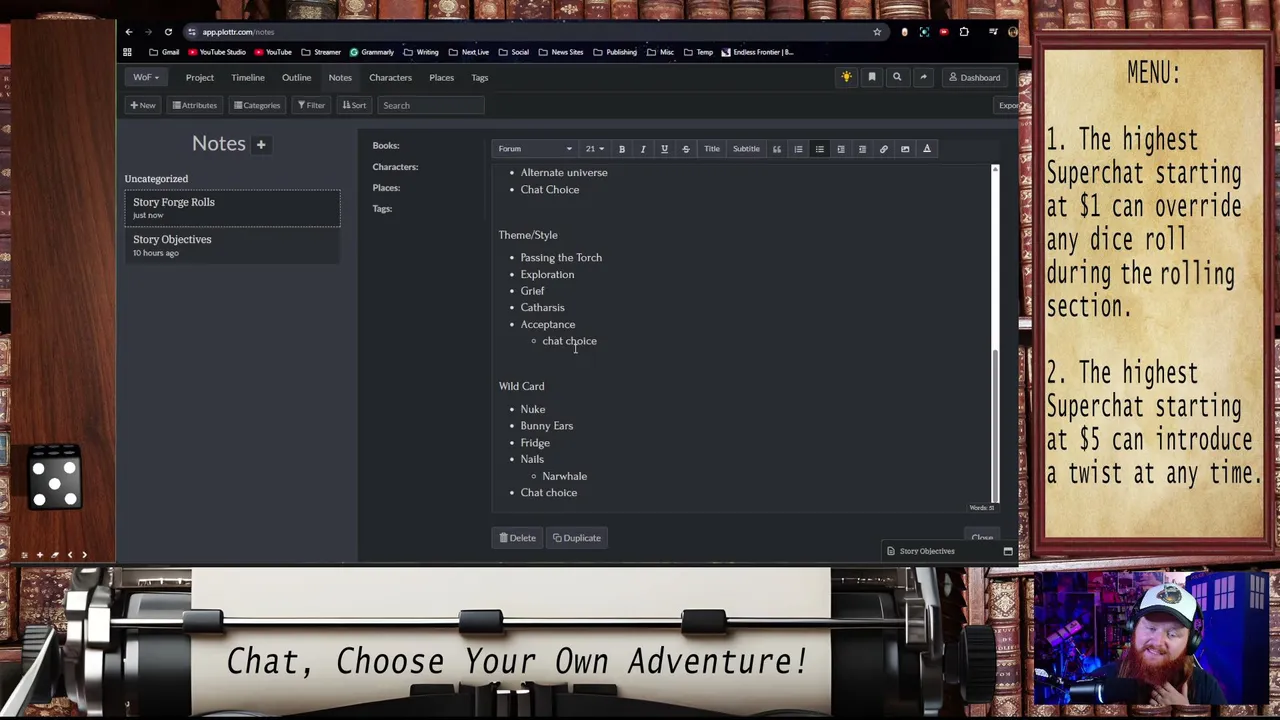Edit the Places field of the note
This screenshot has height=720, width=1280.
pos(386,188)
